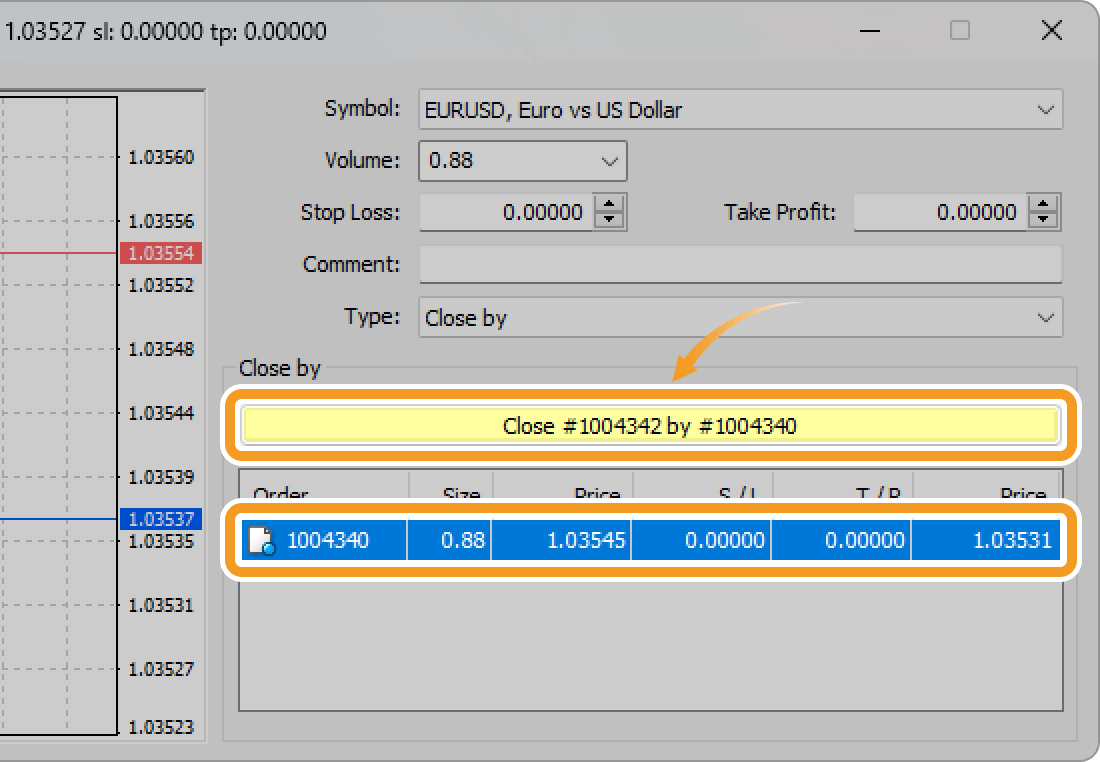Click the blue 1.03537 bid price label
Screen dimensions: 1100x762
click(x=161, y=519)
